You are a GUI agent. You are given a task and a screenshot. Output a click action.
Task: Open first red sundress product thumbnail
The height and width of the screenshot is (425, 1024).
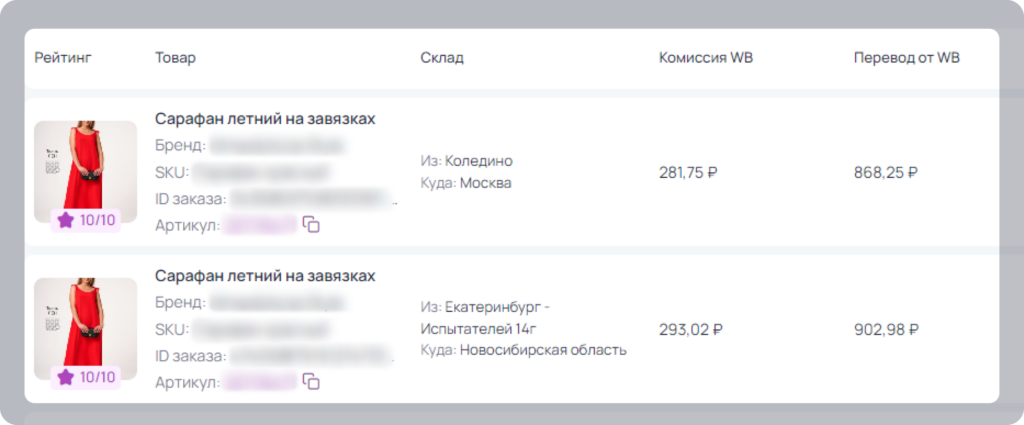click(86, 171)
